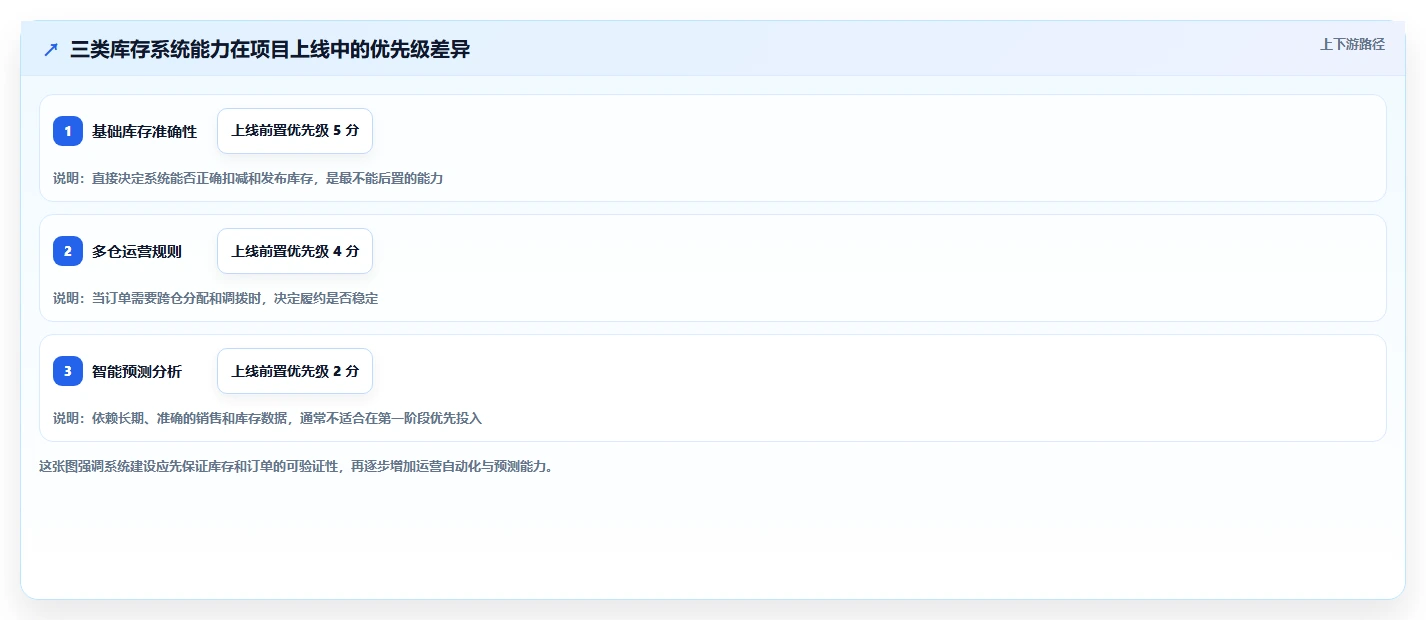Click the footer note starting 这张图强调系统建设
Screen dimensions: 1426x620
click(x=296, y=466)
